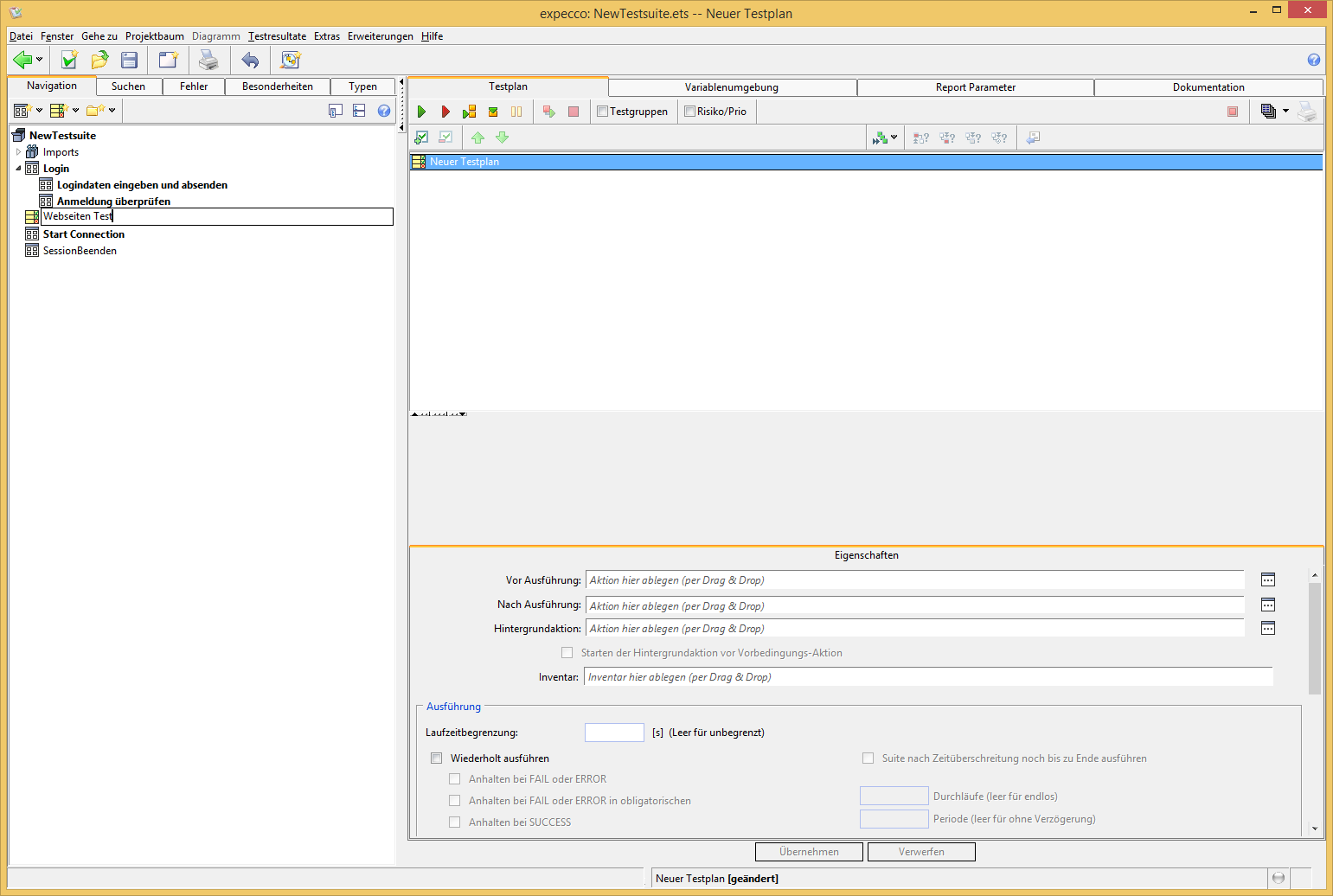Image resolution: width=1333 pixels, height=896 pixels.
Task: Click the save diskette icon in toolbar
Action: (130, 60)
